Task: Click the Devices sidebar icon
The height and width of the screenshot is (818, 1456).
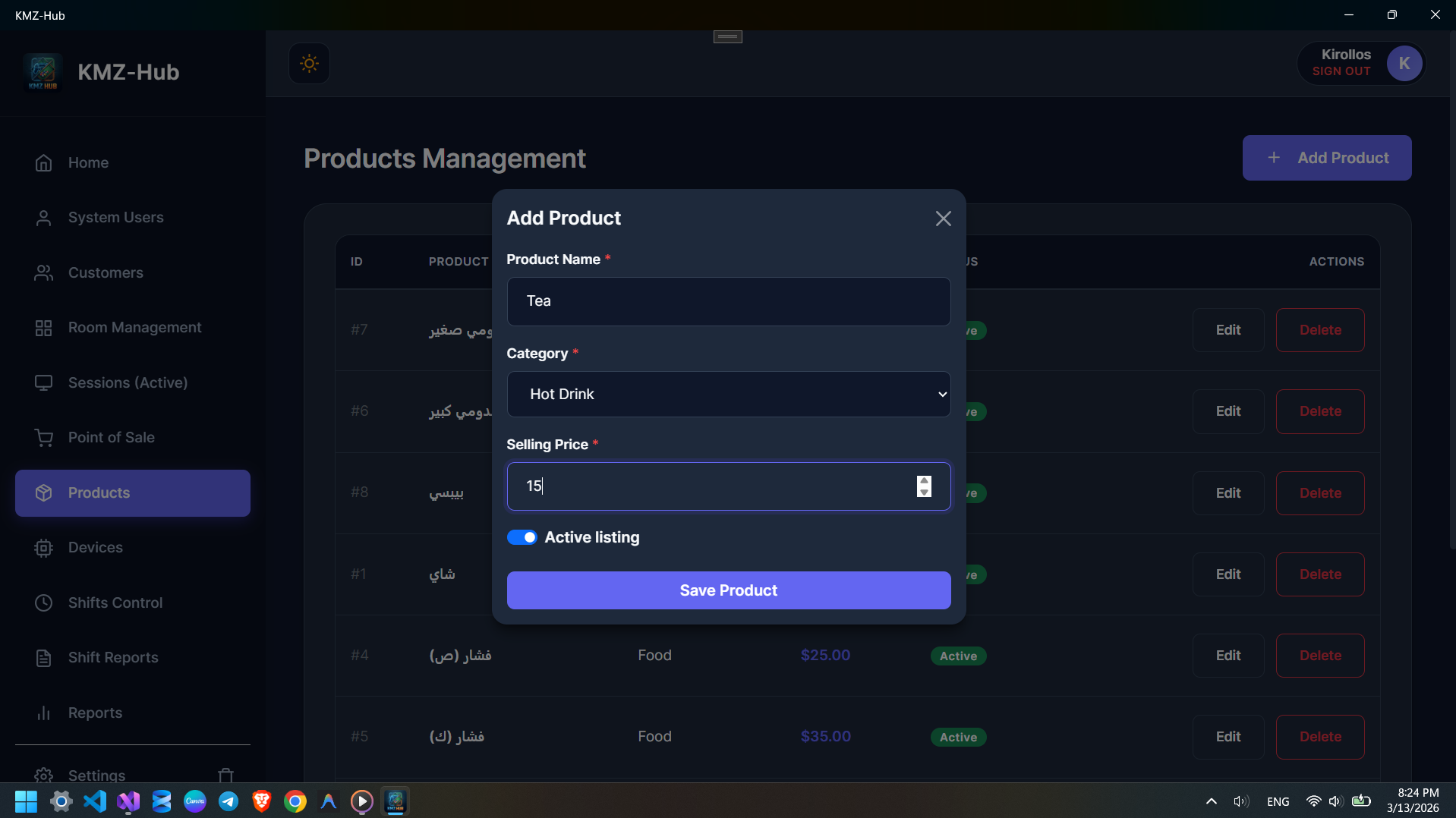Action: coord(43,548)
